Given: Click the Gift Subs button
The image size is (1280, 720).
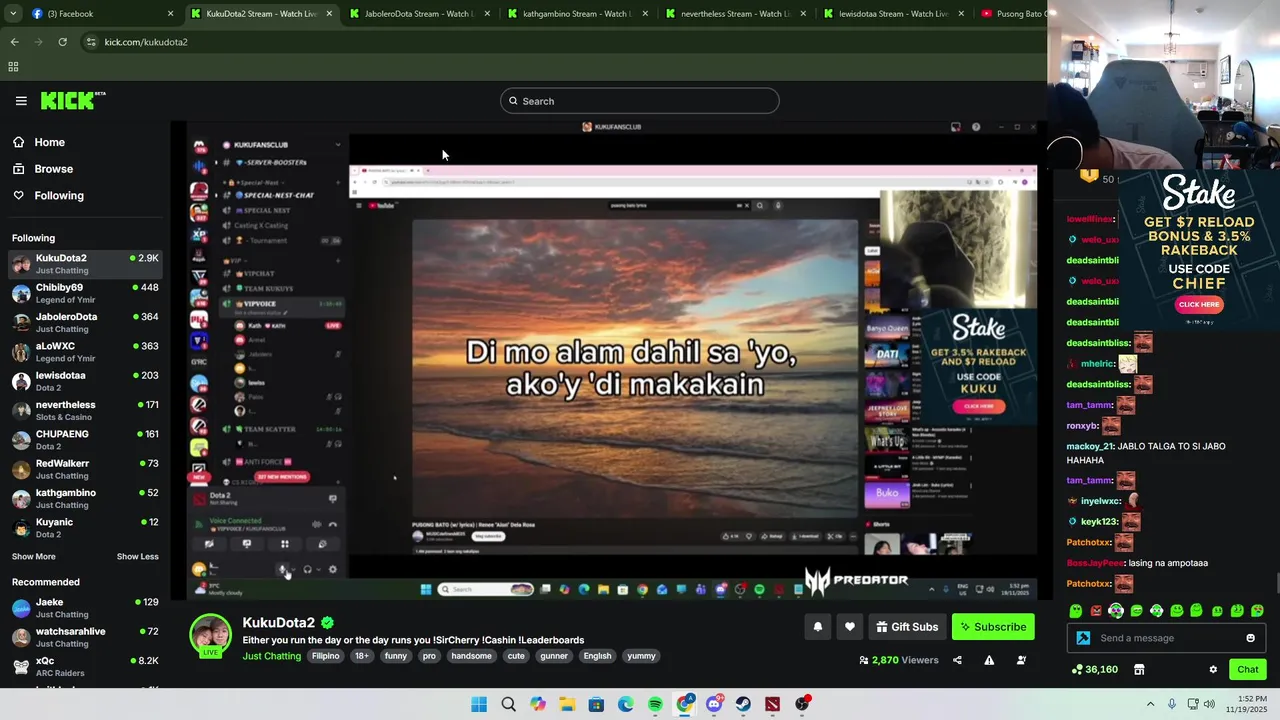Looking at the screenshot, I should coord(907,627).
